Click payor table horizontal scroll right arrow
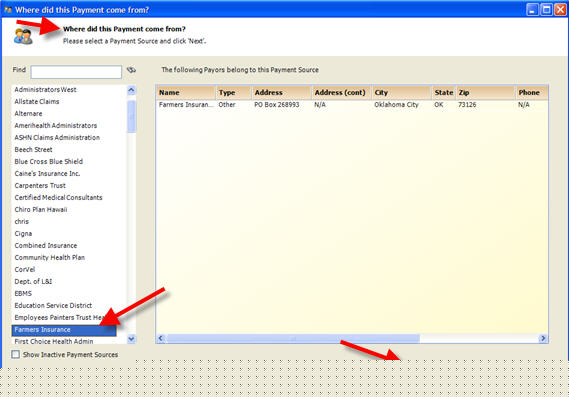Screen dimensions: 569x397 coord(543,339)
